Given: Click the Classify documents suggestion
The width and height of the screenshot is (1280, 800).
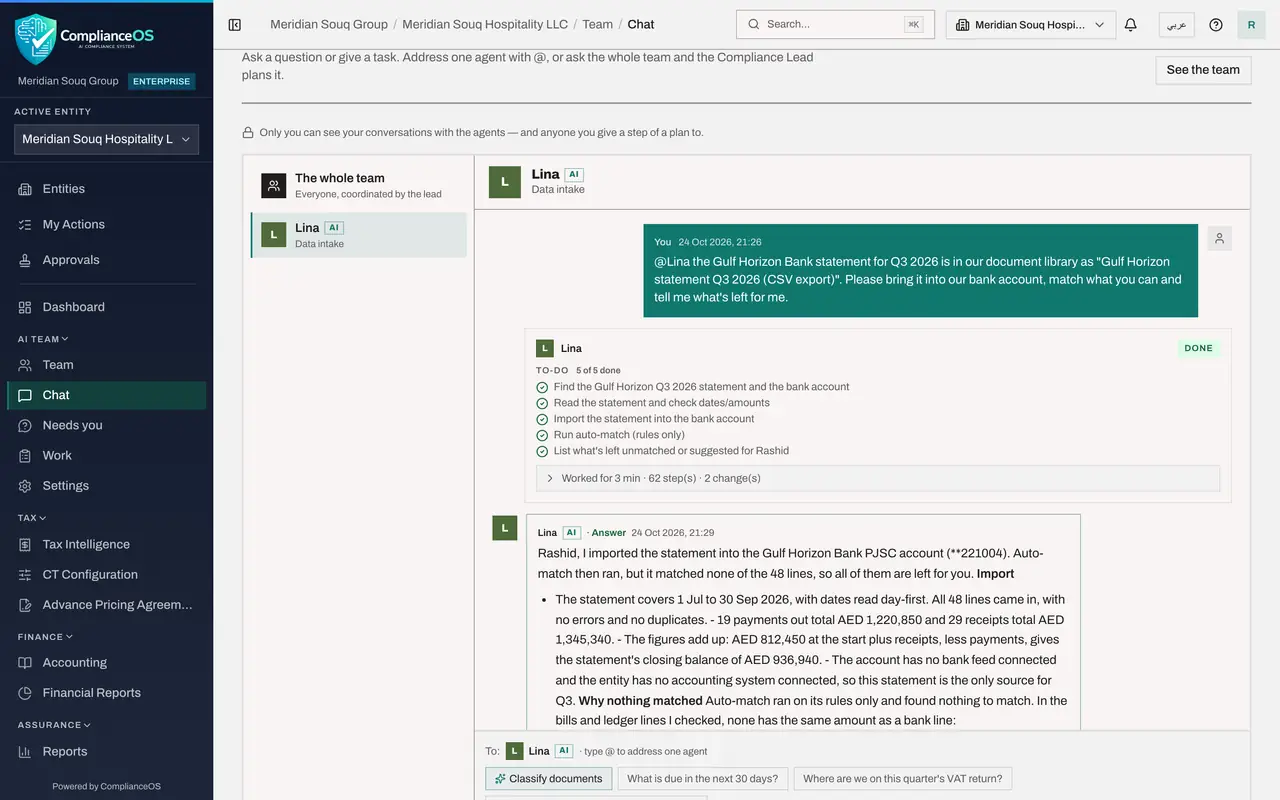Looking at the screenshot, I should click(549, 779).
